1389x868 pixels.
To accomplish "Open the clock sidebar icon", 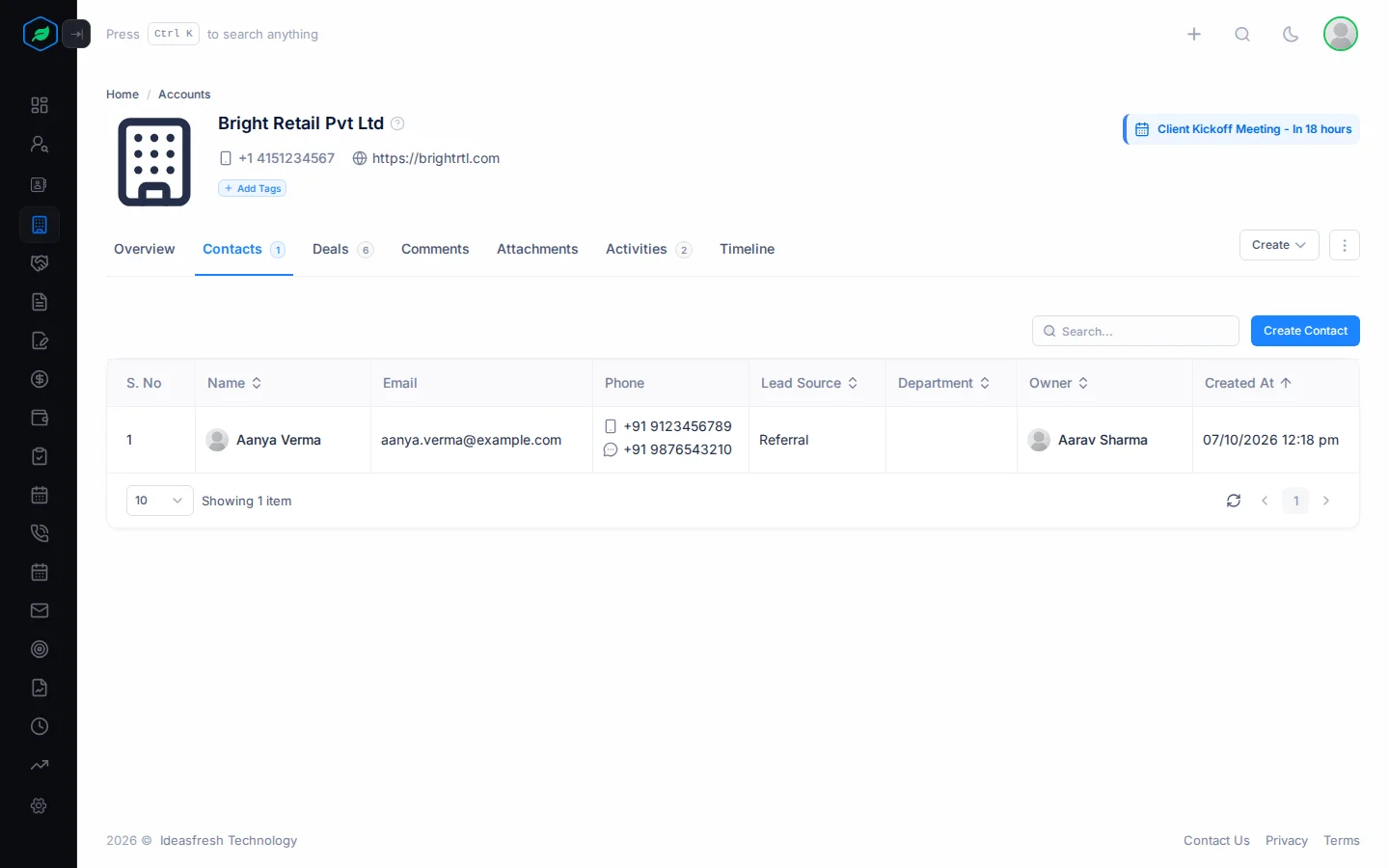I will coord(40,726).
